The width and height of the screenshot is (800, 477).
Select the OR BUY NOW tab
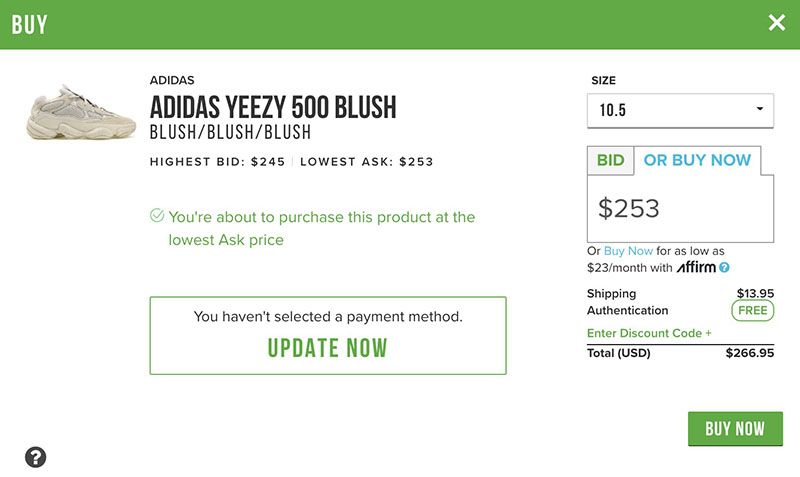(697, 160)
